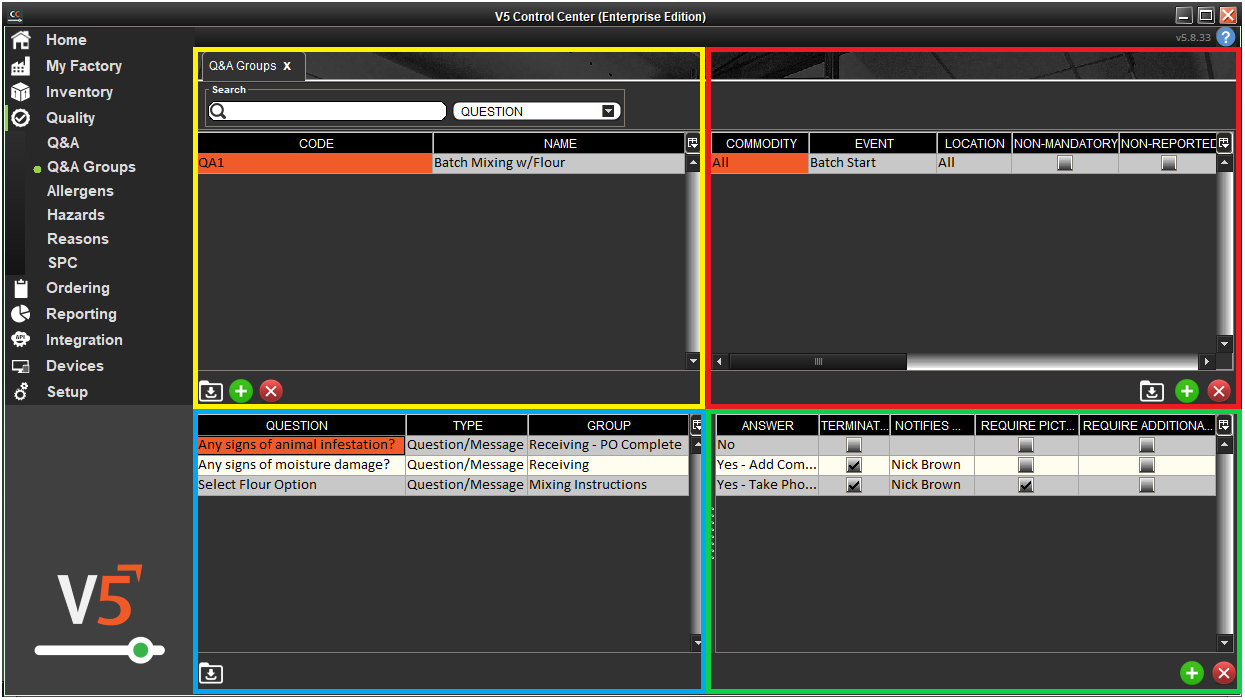This screenshot has width=1245, height=700.
Task: Click the green plus to add an answer
Action: (x=1191, y=673)
